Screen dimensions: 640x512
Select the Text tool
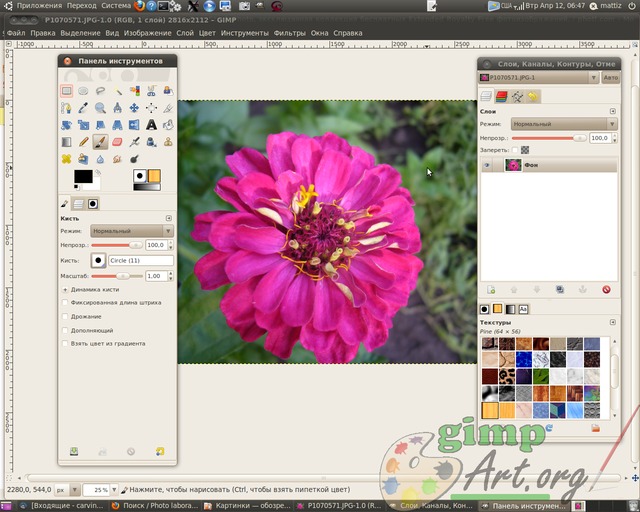point(151,125)
